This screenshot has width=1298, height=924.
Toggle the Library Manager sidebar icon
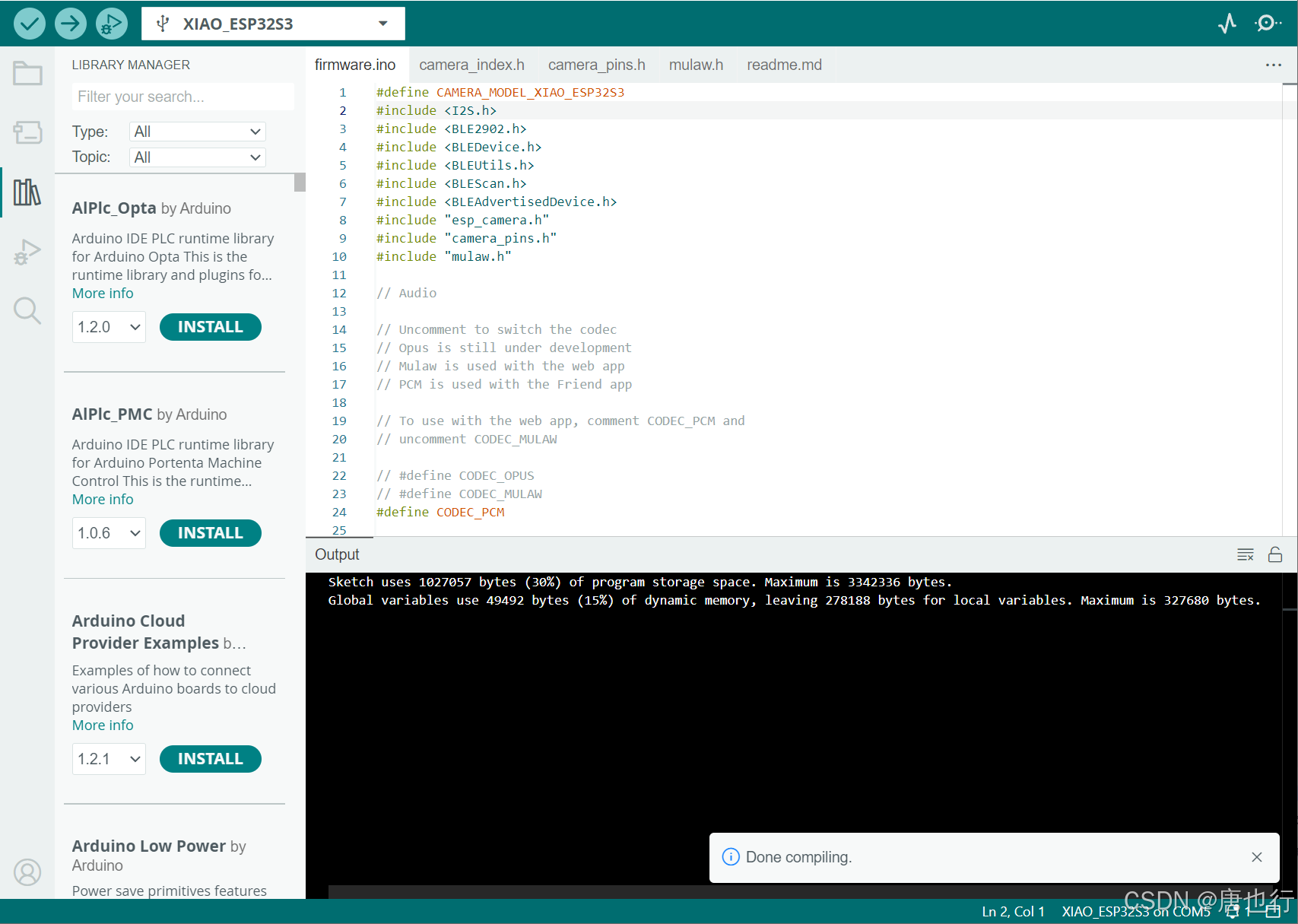point(27,192)
